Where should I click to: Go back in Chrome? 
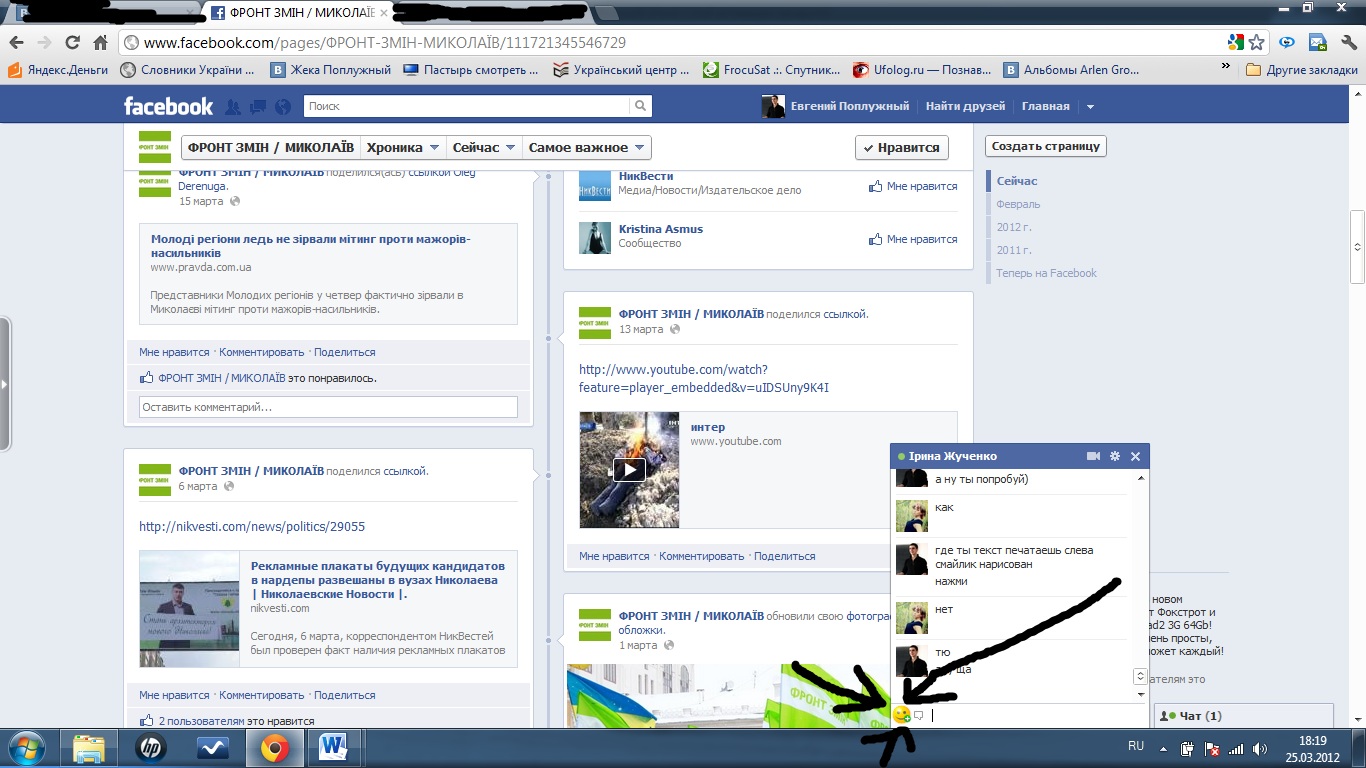pyautogui.click(x=15, y=43)
